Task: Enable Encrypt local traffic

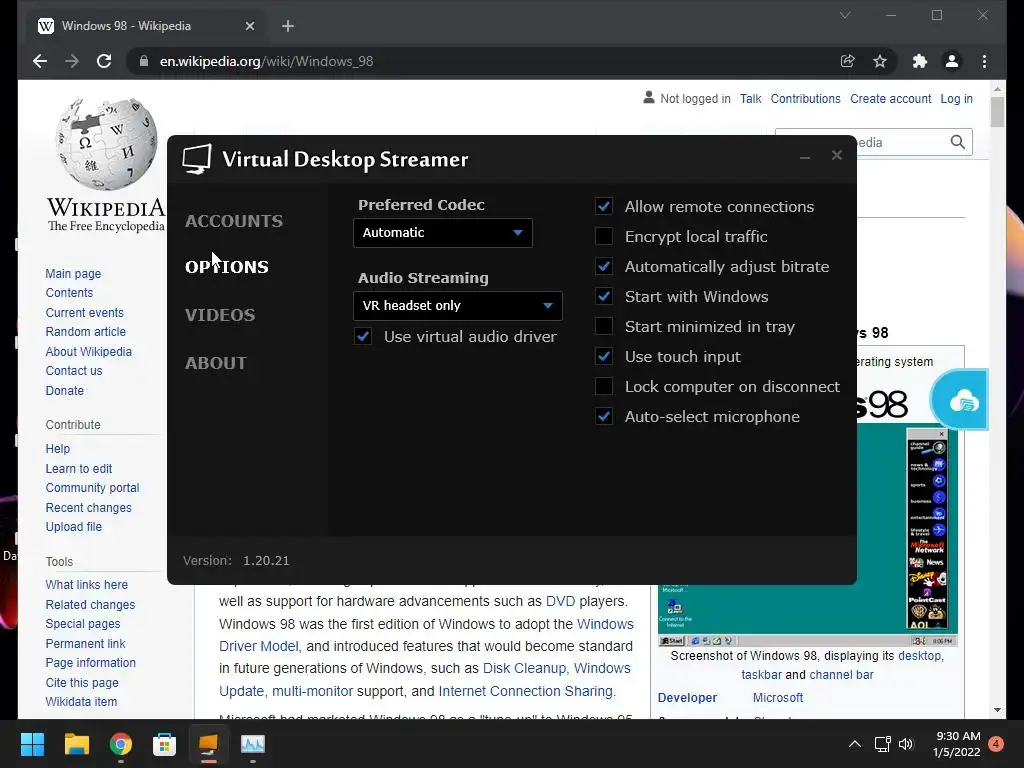Action: click(x=604, y=236)
